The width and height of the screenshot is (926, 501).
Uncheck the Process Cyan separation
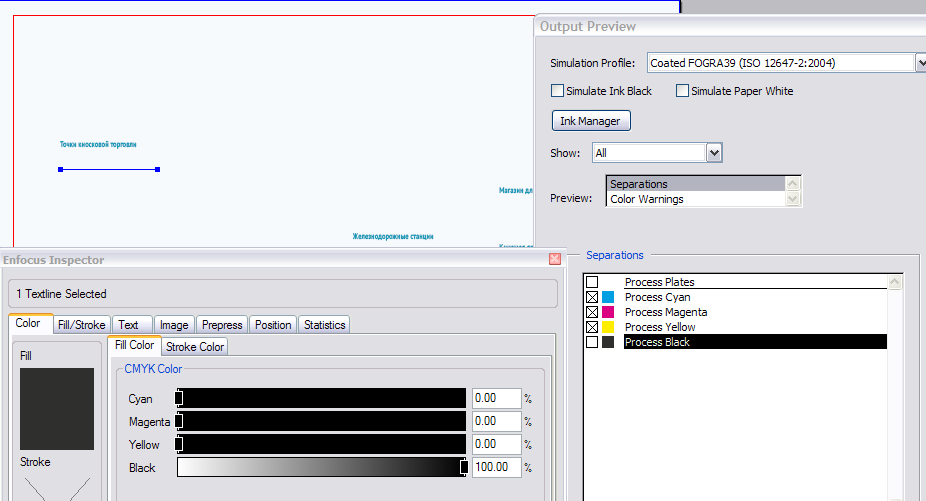[592, 297]
